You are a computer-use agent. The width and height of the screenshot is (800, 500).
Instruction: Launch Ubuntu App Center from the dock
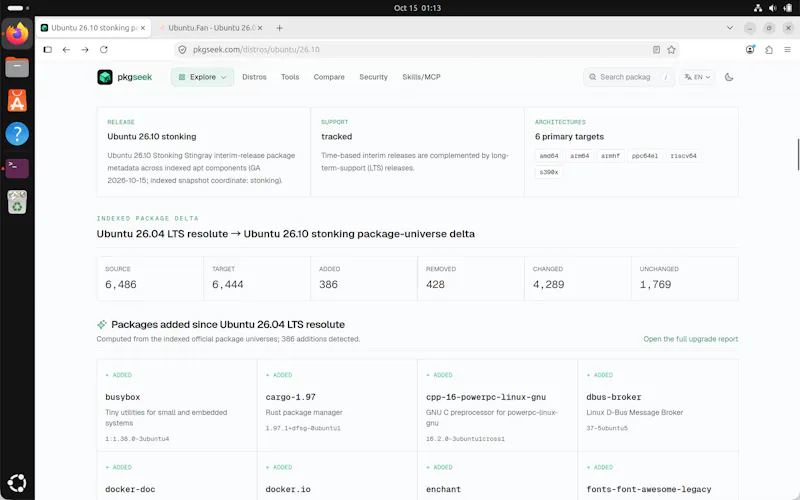coord(17,101)
